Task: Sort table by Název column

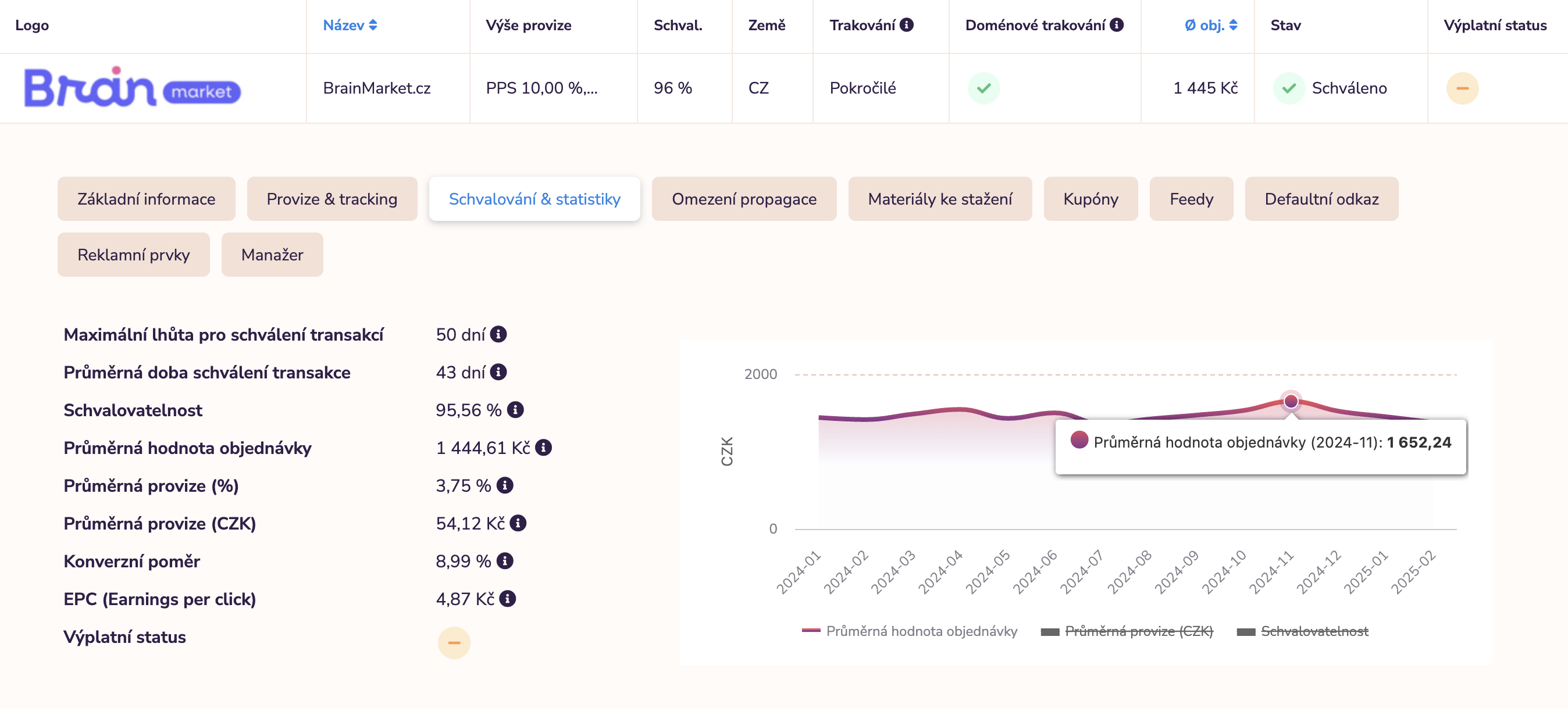Action: [x=350, y=26]
